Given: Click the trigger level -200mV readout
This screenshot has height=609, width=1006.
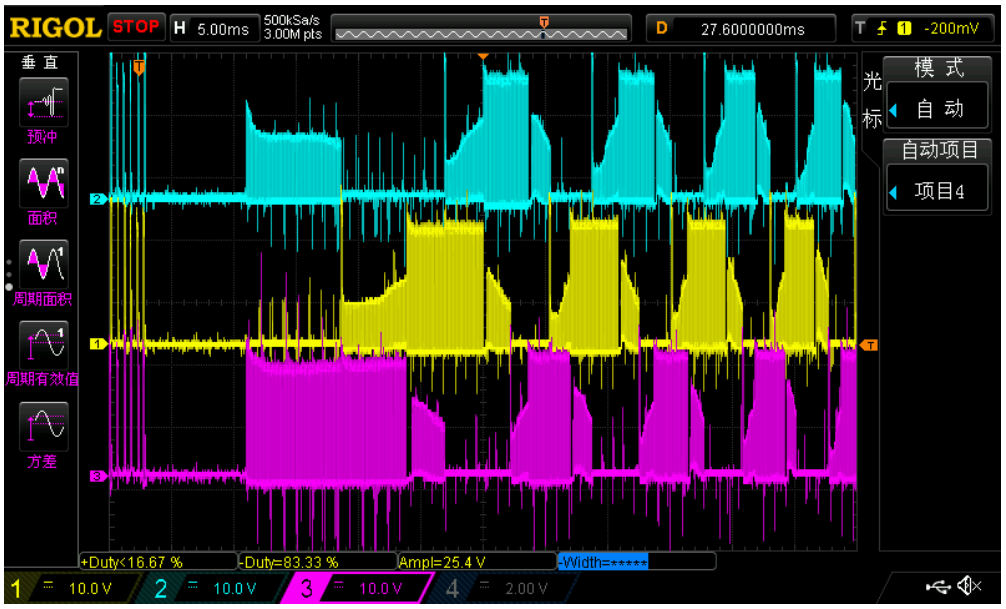Looking at the screenshot, I should [952, 28].
